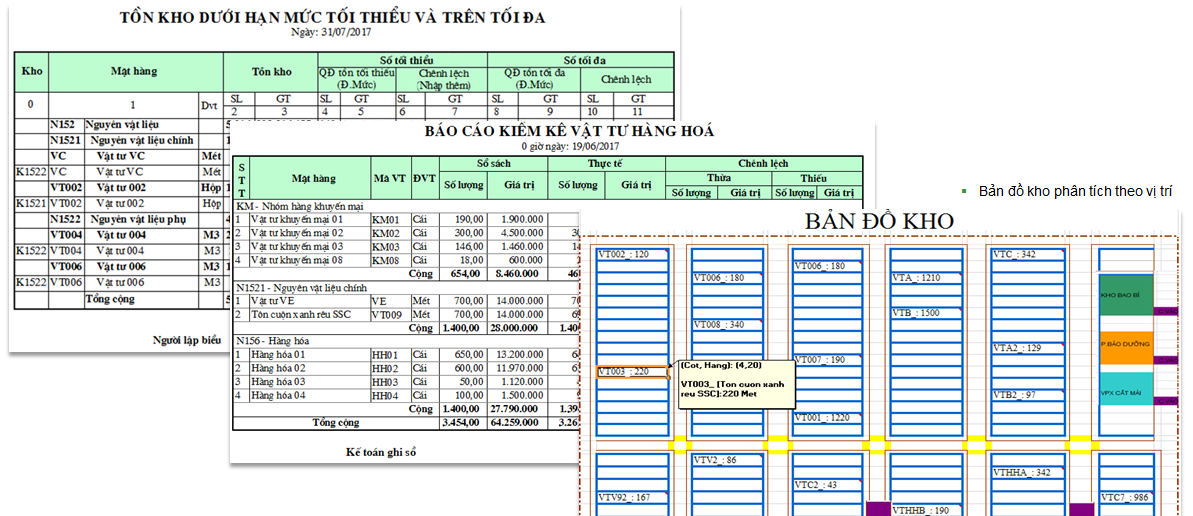This screenshot has height=516, width=1193.
Task: Click the VT007_: 190 map location
Action: pyautogui.click(x=829, y=359)
